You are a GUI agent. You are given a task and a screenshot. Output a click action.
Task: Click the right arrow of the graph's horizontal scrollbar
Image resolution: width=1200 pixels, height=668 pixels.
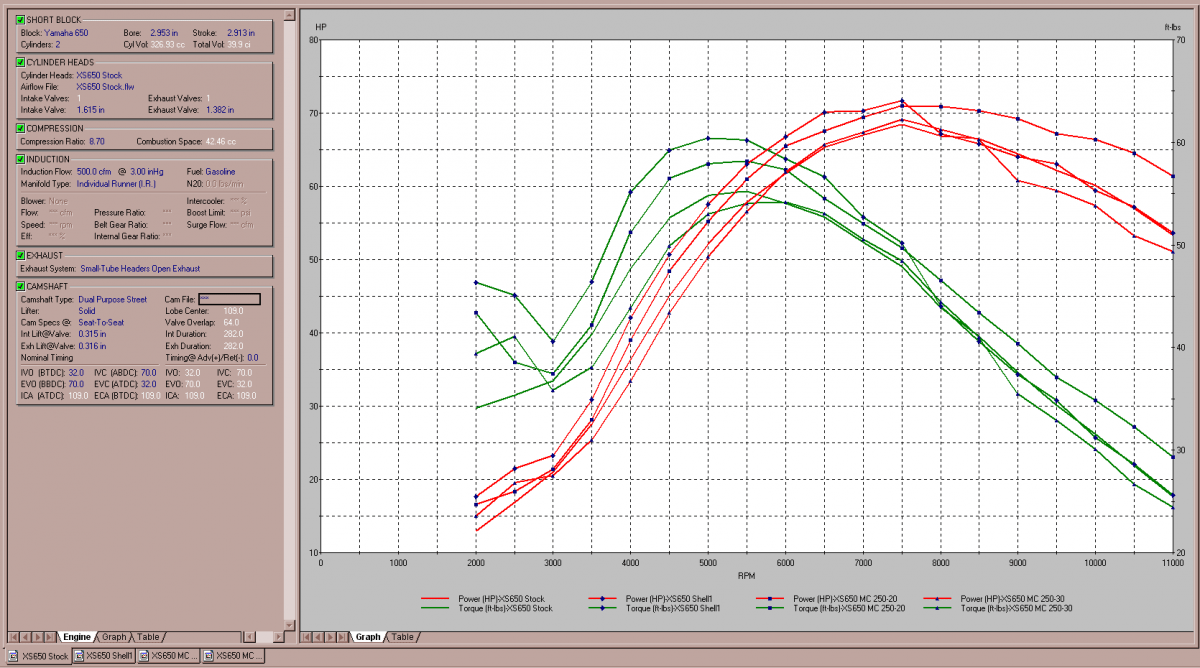click(x=277, y=637)
